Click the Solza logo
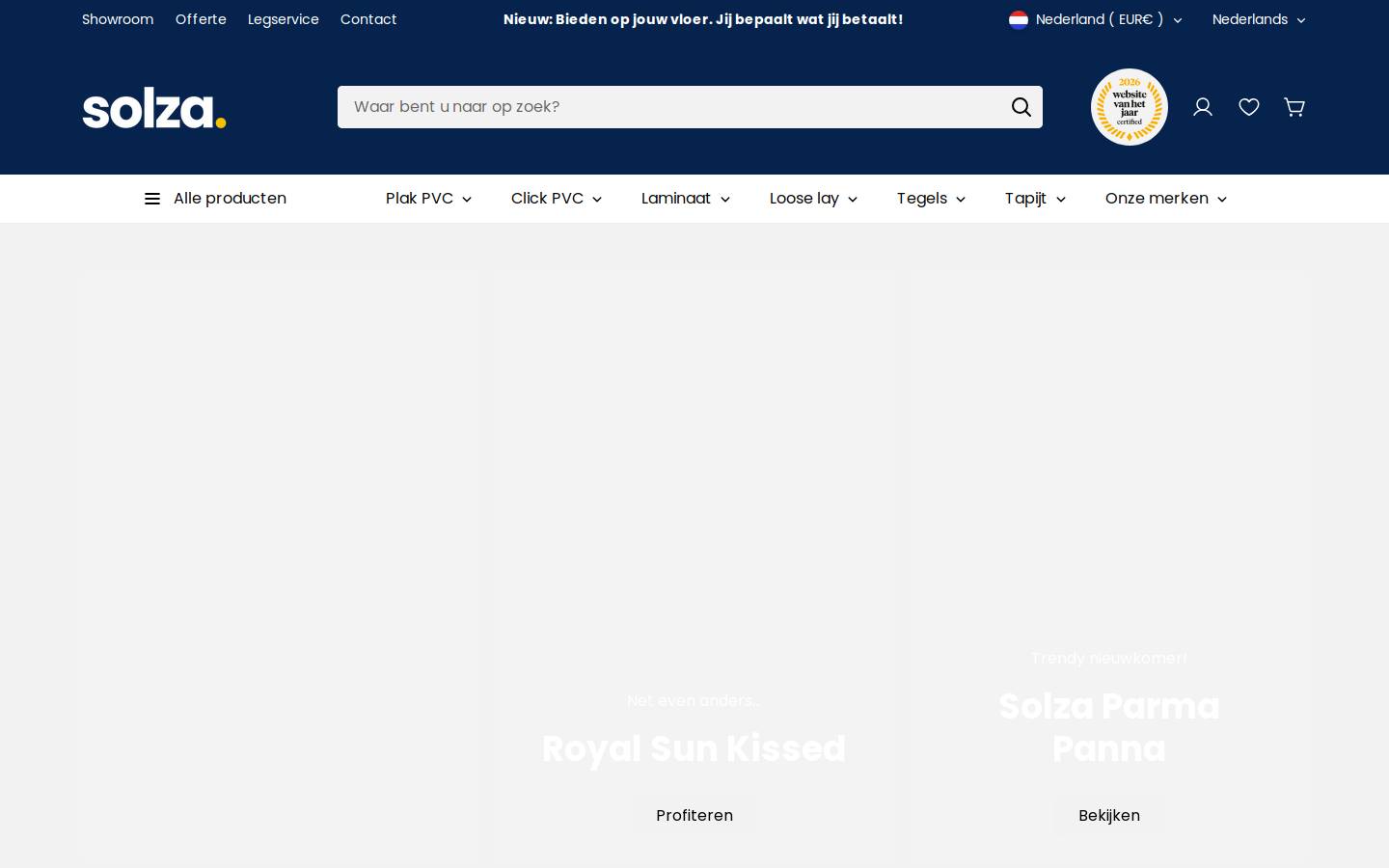Screen dimensions: 1389x868 (154, 108)
